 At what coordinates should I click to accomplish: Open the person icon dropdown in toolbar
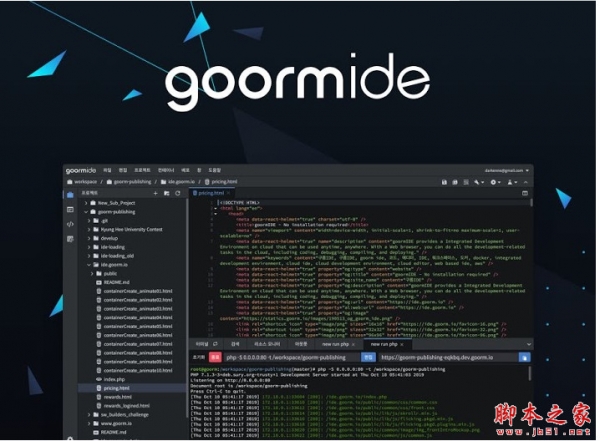point(512,182)
